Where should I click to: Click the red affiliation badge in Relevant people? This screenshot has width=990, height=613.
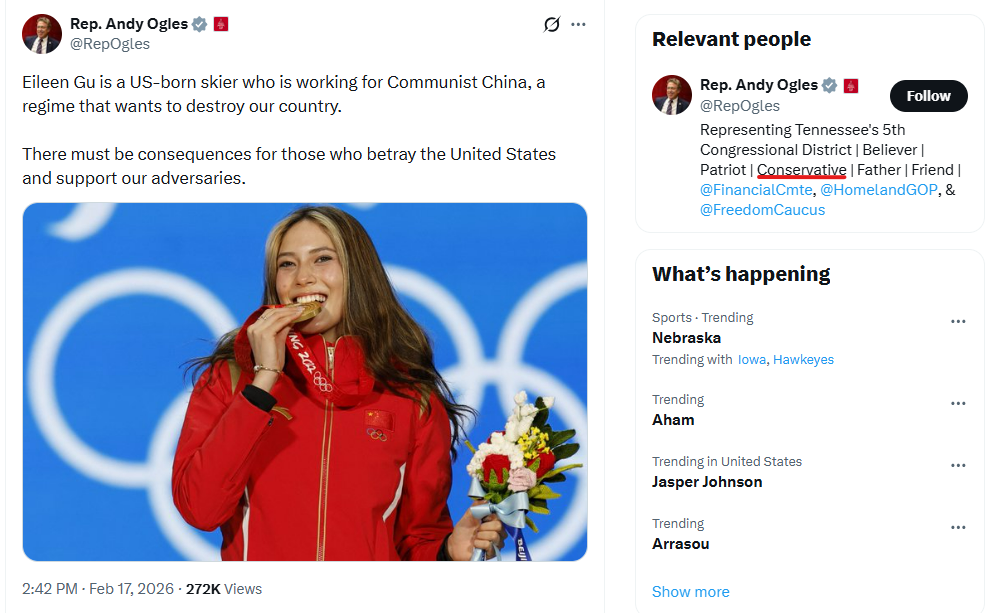[851, 86]
